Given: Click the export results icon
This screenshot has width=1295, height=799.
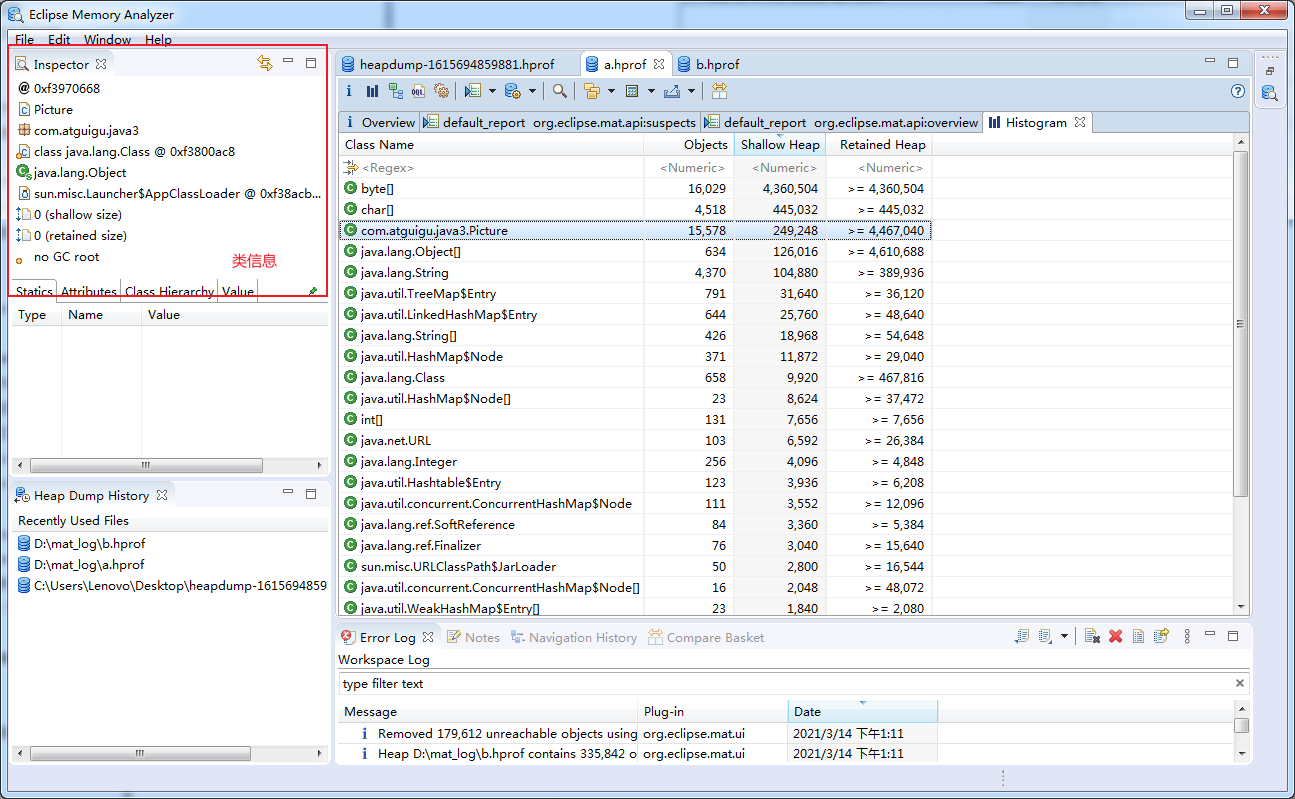Looking at the screenshot, I should (x=671, y=91).
